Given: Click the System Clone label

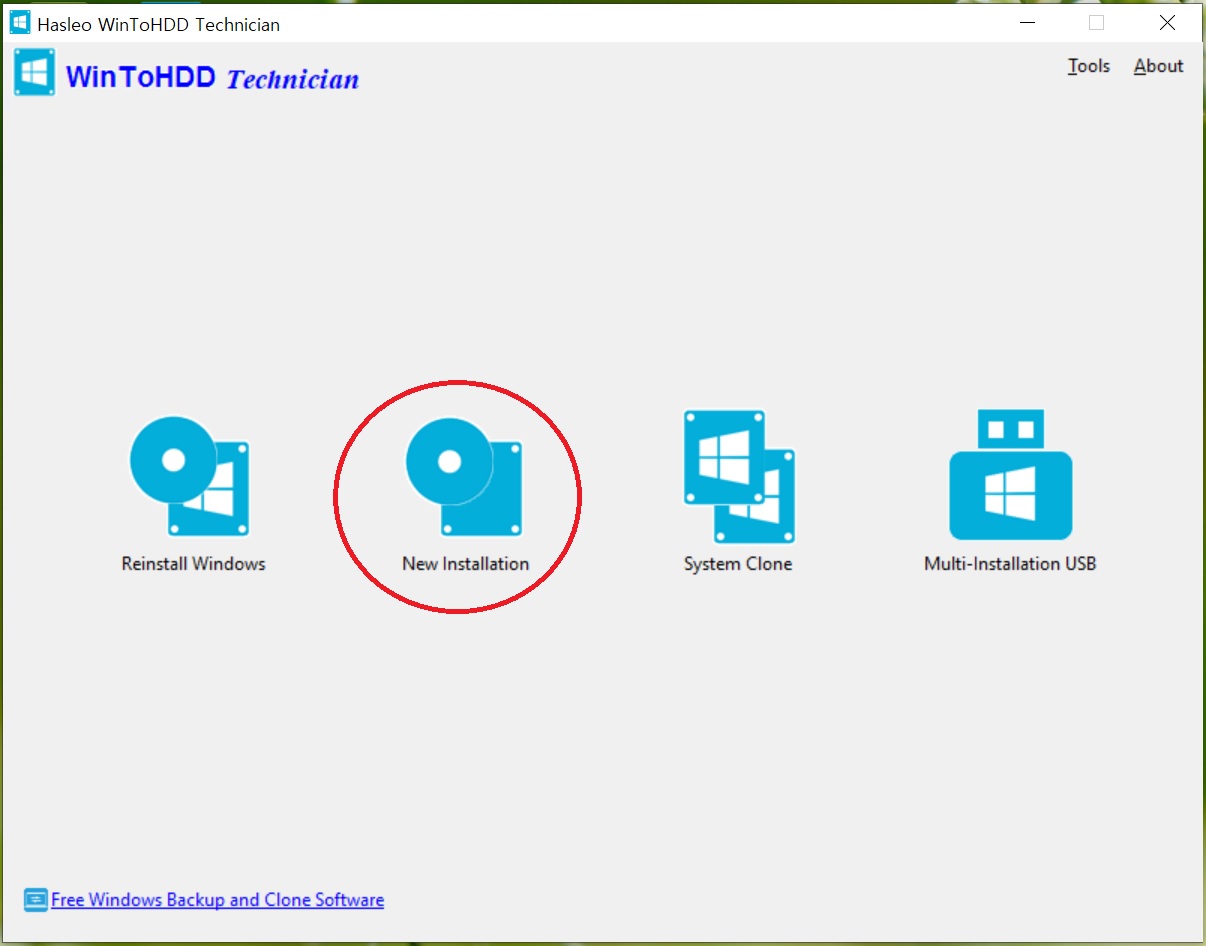Looking at the screenshot, I should (x=738, y=564).
